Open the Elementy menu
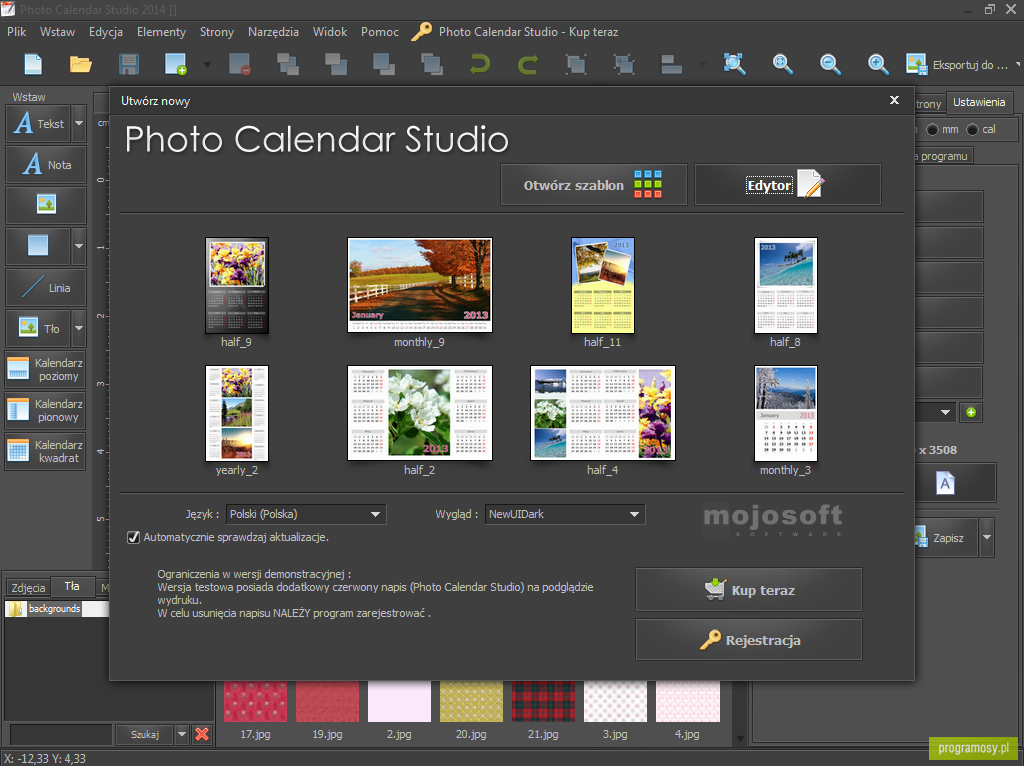Image resolution: width=1024 pixels, height=766 pixels. 161,31
